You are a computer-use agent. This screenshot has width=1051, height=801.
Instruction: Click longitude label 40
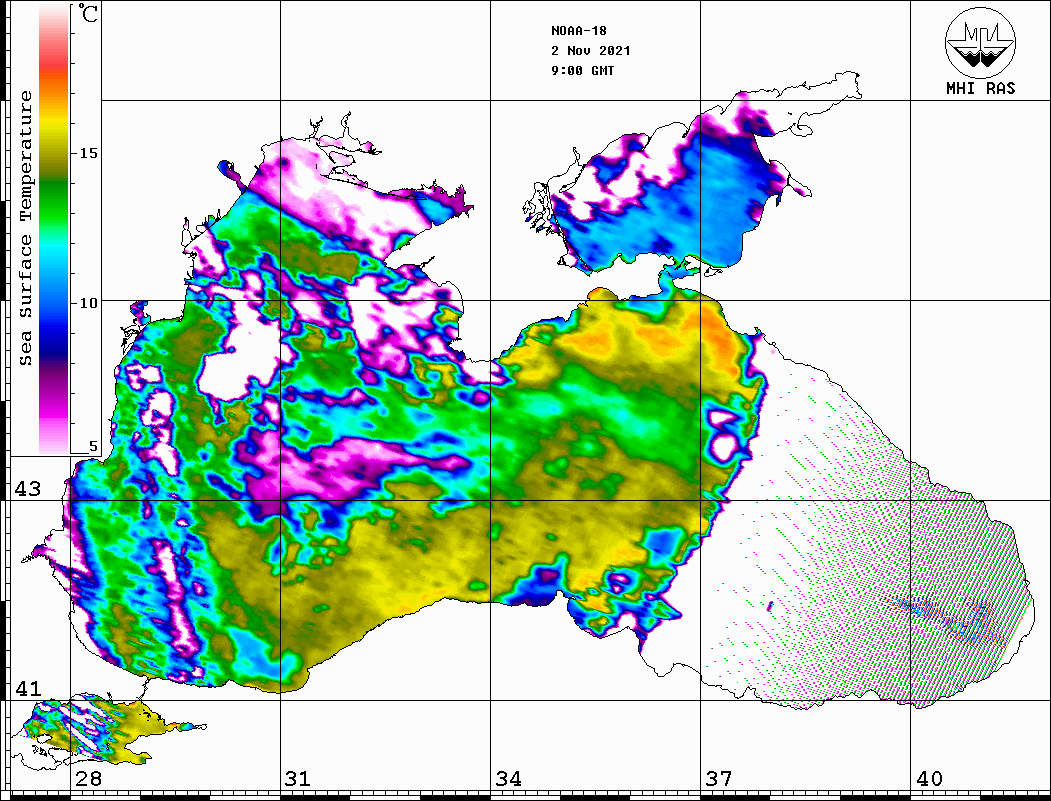929,779
